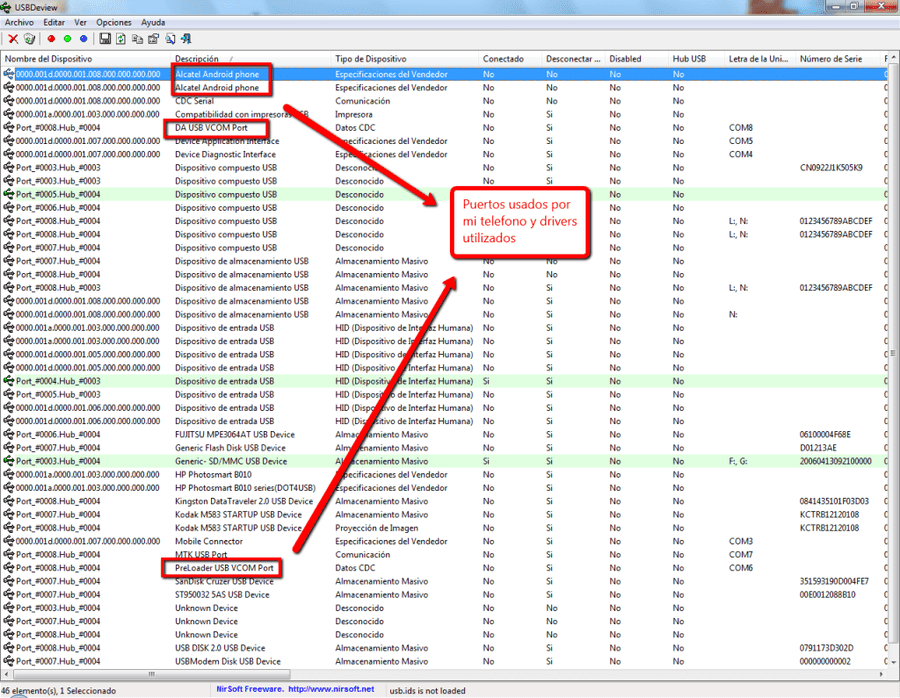Click the Impresora device type cell

coord(354,114)
